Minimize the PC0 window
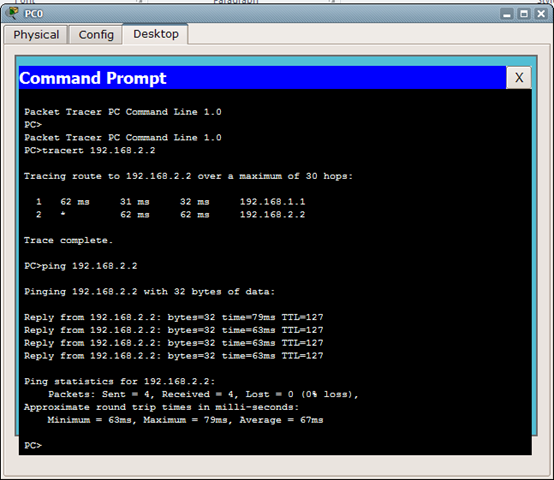 point(507,14)
